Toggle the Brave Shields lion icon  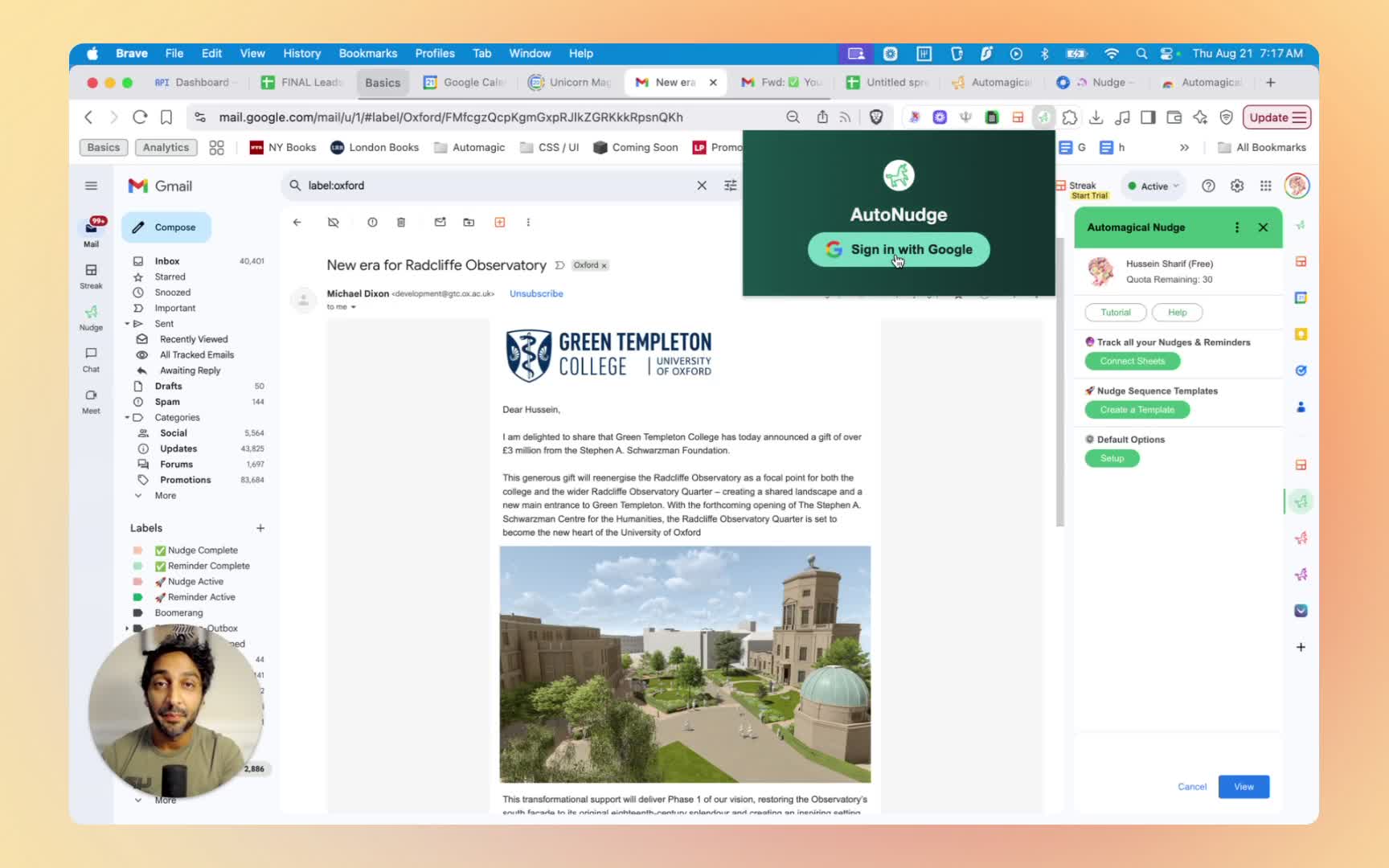[876, 117]
